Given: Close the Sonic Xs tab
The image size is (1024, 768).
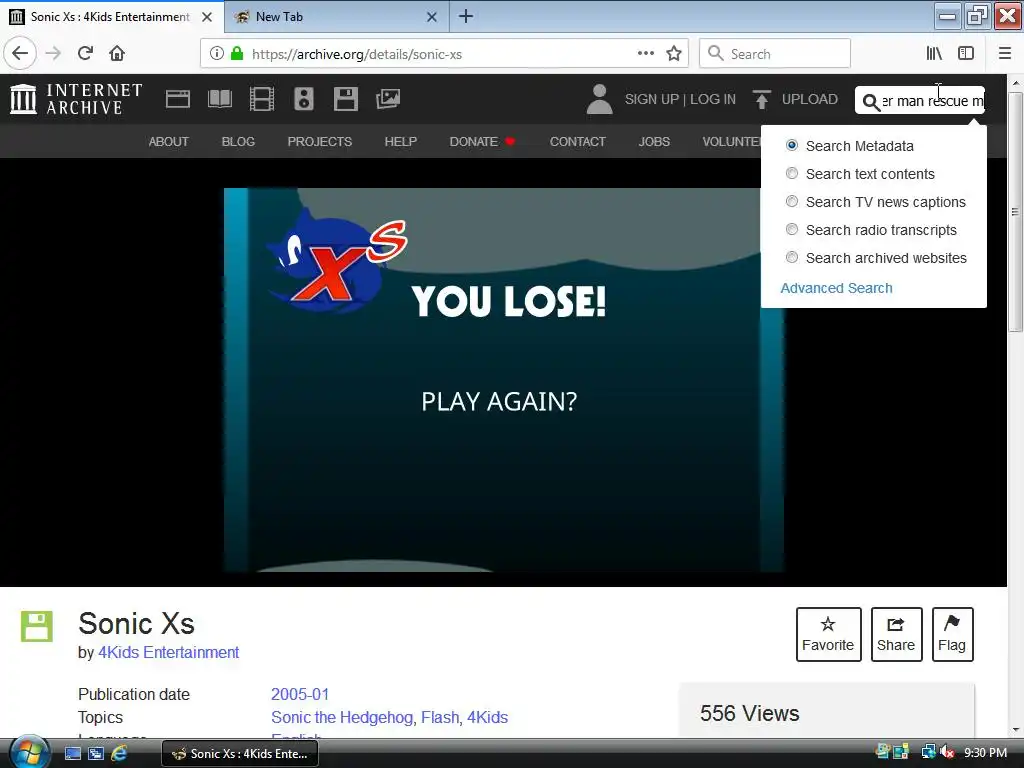Looking at the screenshot, I should pos(207,17).
